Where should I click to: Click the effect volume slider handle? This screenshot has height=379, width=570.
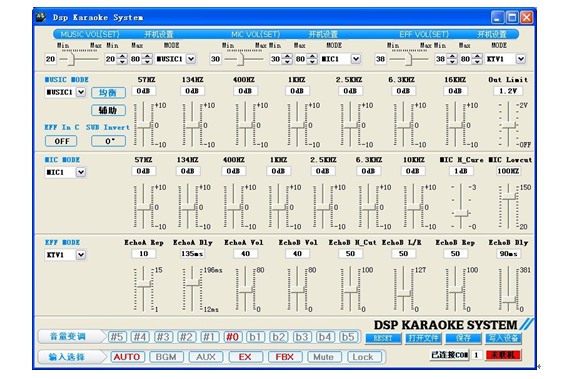(409, 59)
